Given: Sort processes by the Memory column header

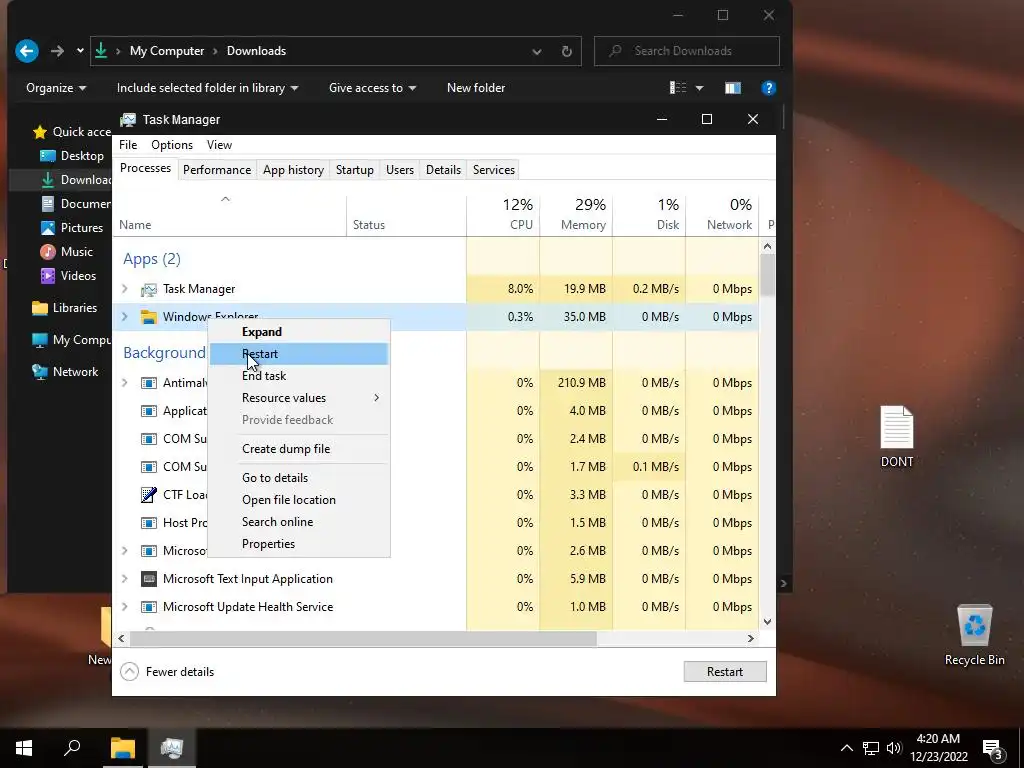Looking at the screenshot, I should (x=576, y=215).
